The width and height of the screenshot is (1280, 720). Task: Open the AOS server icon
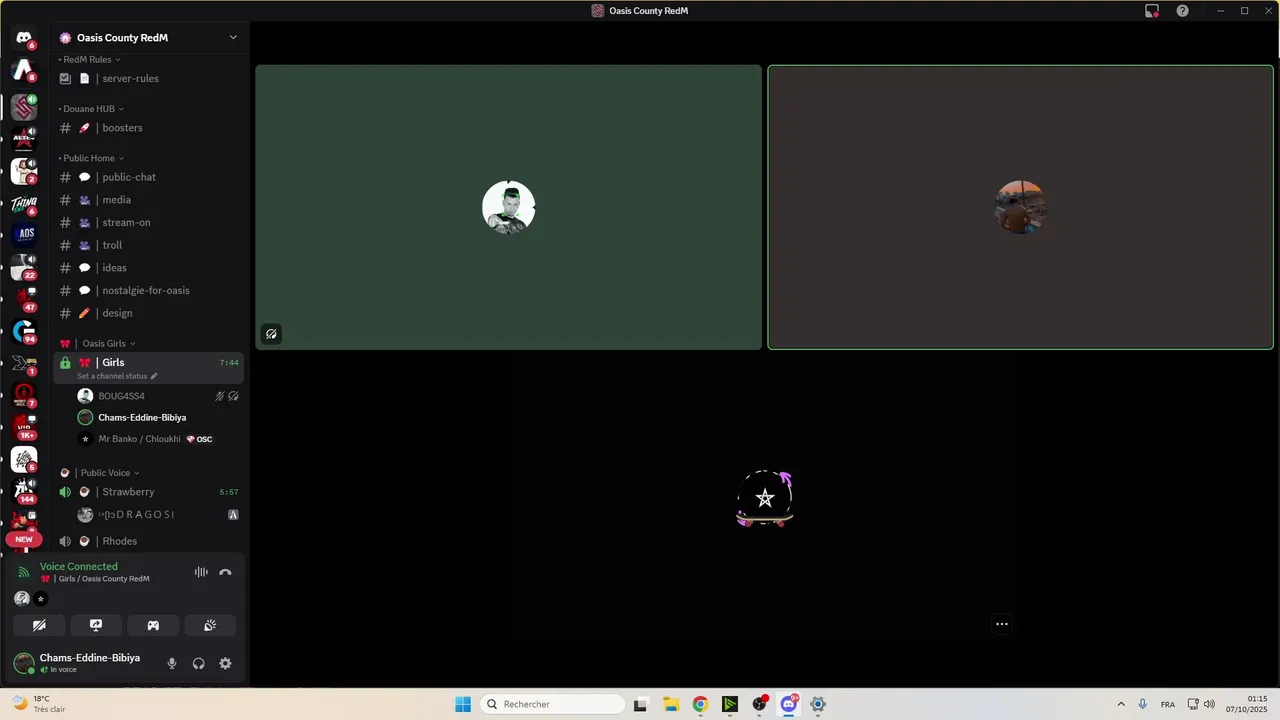24,235
